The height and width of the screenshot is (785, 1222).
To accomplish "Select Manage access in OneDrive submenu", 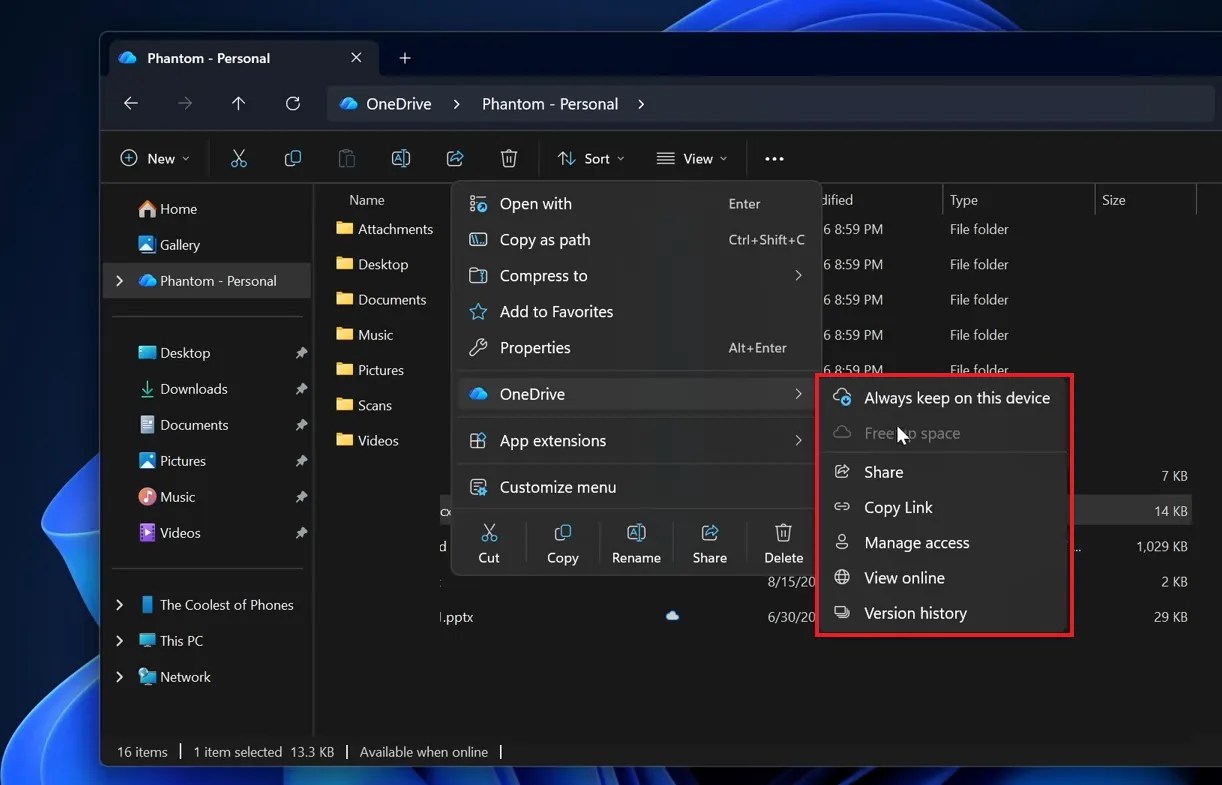I will [x=944, y=543].
